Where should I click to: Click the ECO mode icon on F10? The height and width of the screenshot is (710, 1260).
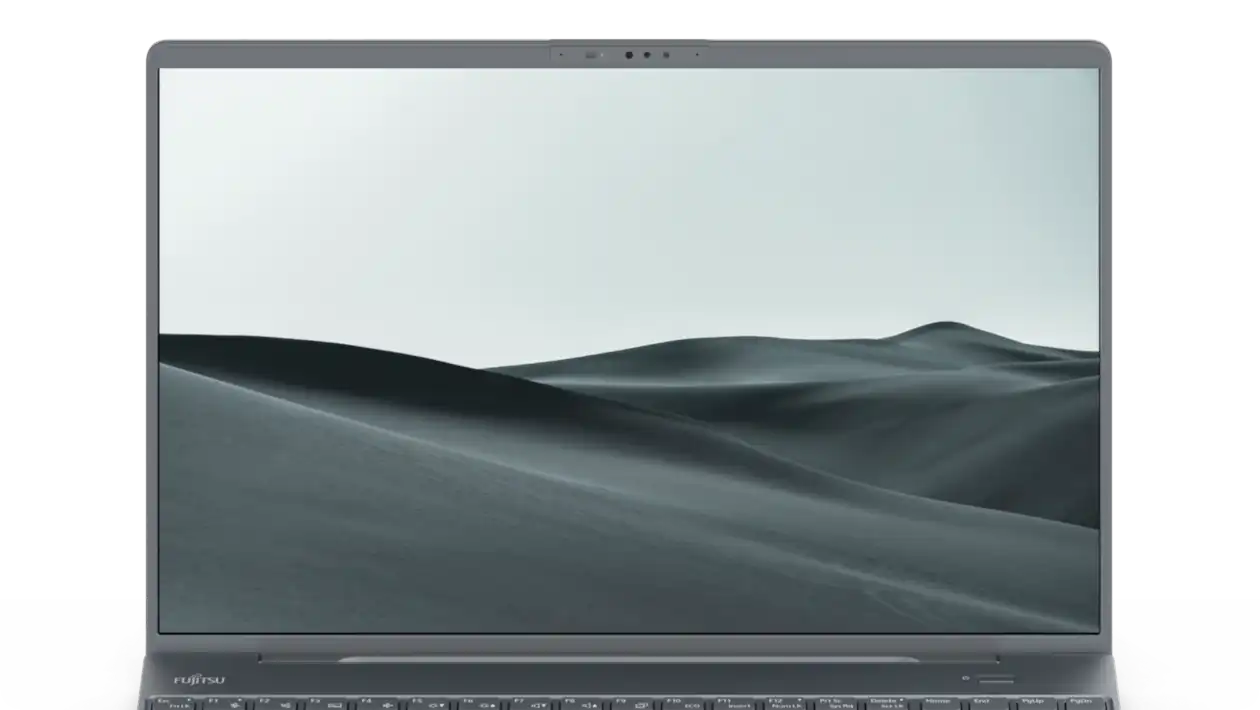click(695, 703)
